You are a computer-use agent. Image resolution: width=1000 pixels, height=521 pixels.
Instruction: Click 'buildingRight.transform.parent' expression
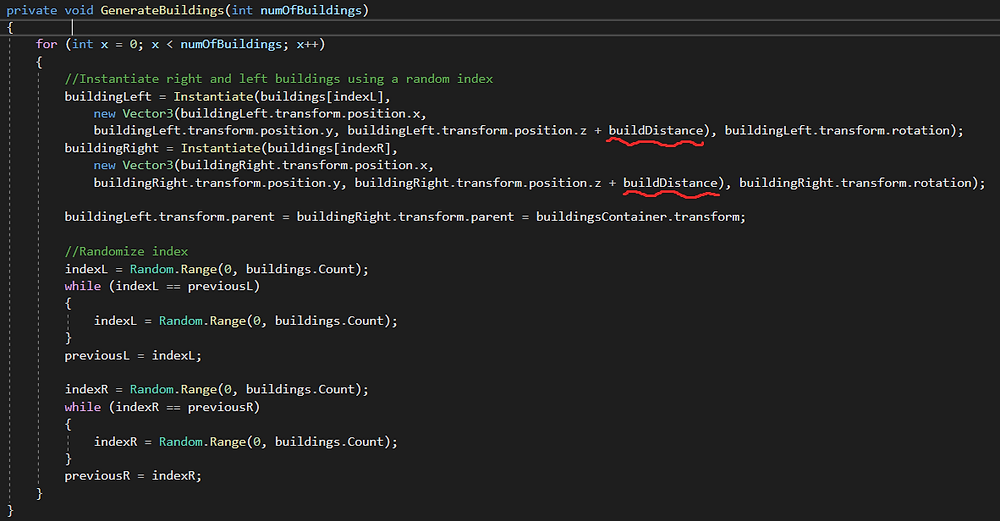406,217
